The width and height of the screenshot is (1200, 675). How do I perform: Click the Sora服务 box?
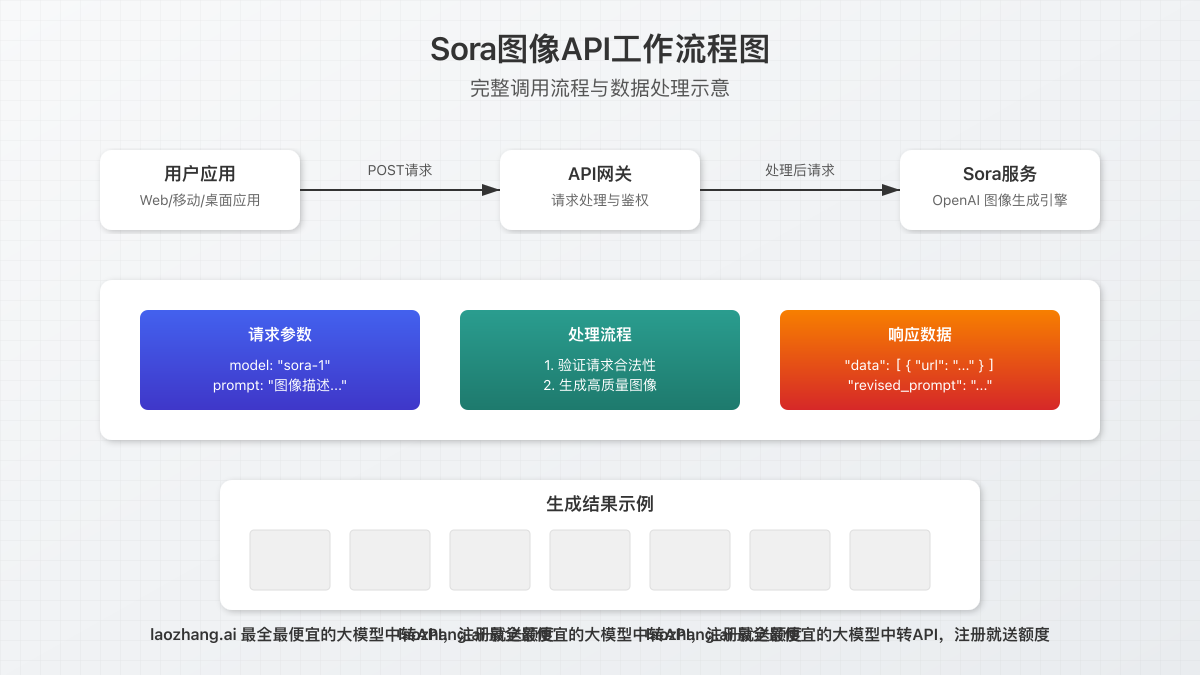click(x=1000, y=190)
